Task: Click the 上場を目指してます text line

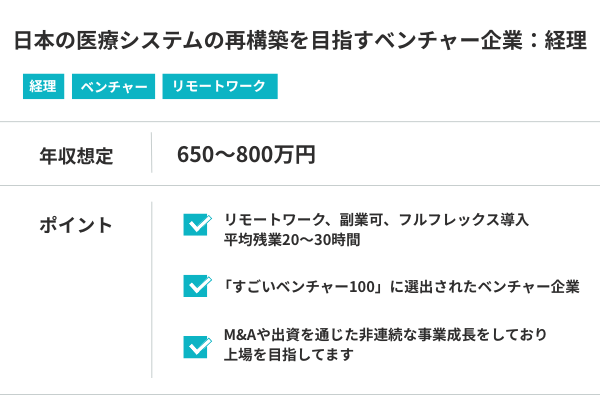Action: (x=289, y=356)
